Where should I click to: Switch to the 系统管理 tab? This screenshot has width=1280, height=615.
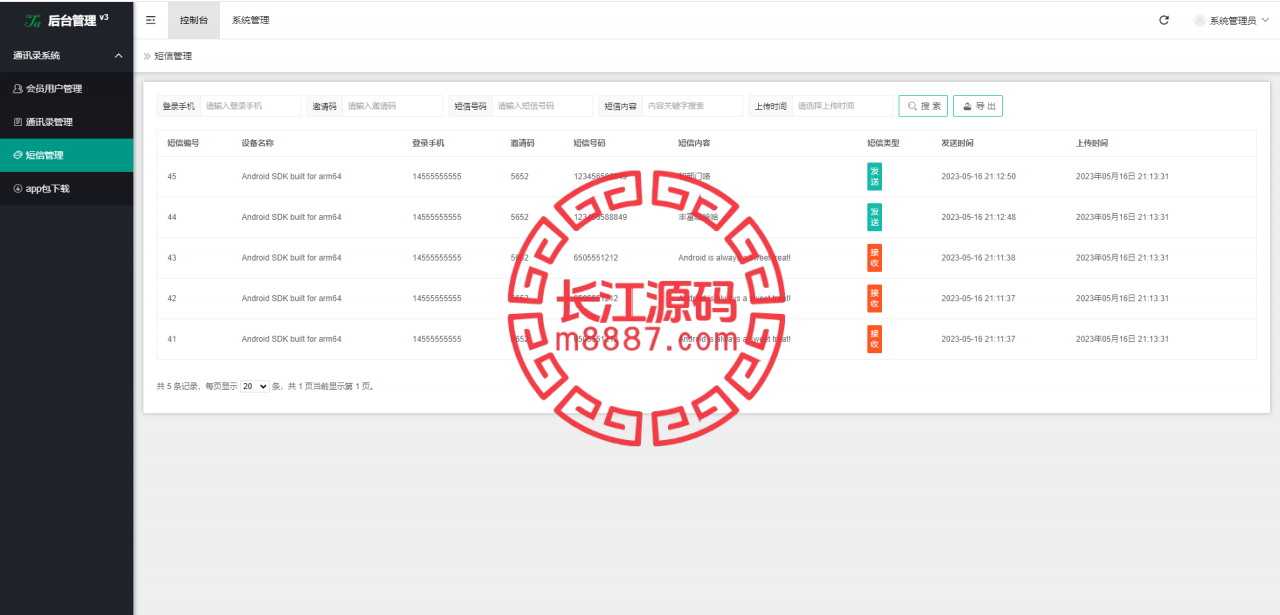[250, 20]
